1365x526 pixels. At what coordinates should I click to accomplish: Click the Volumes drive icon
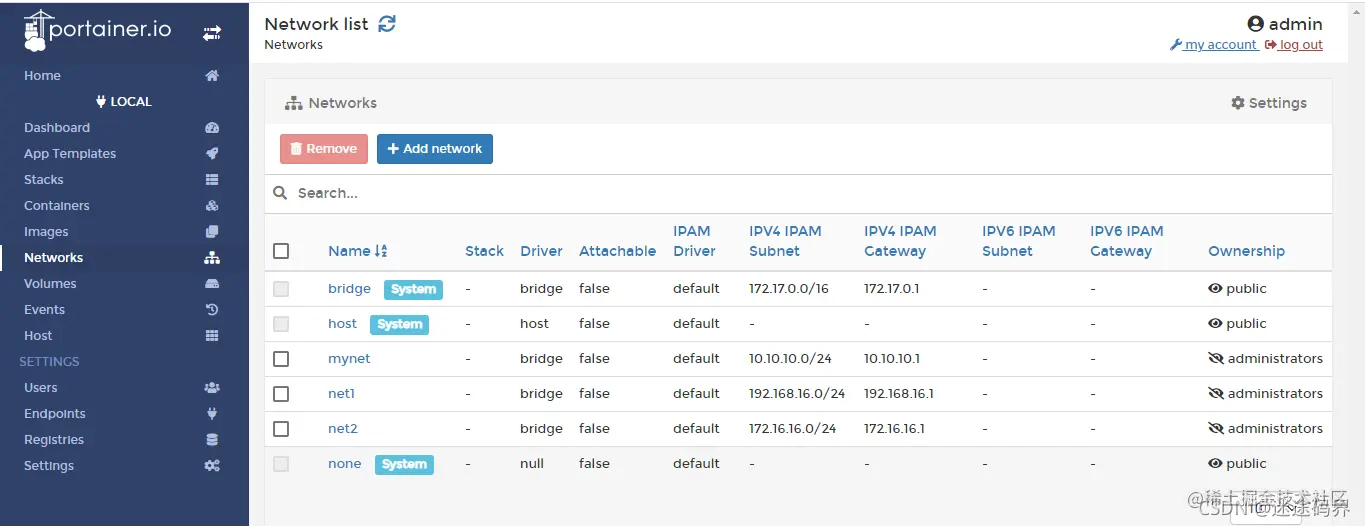(212, 284)
